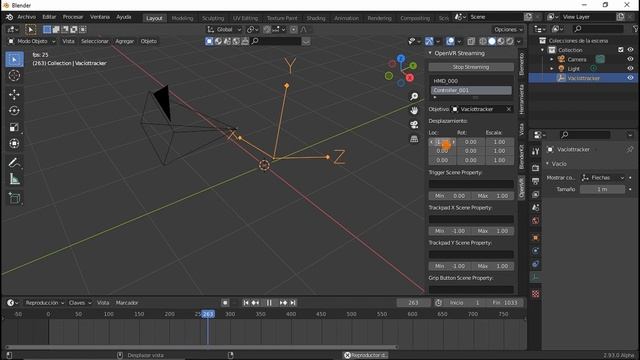Click the Trigger Min 0.00 value field
This screenshot has width=640, height=360.
pyautogui.click(x=449, y=196)
